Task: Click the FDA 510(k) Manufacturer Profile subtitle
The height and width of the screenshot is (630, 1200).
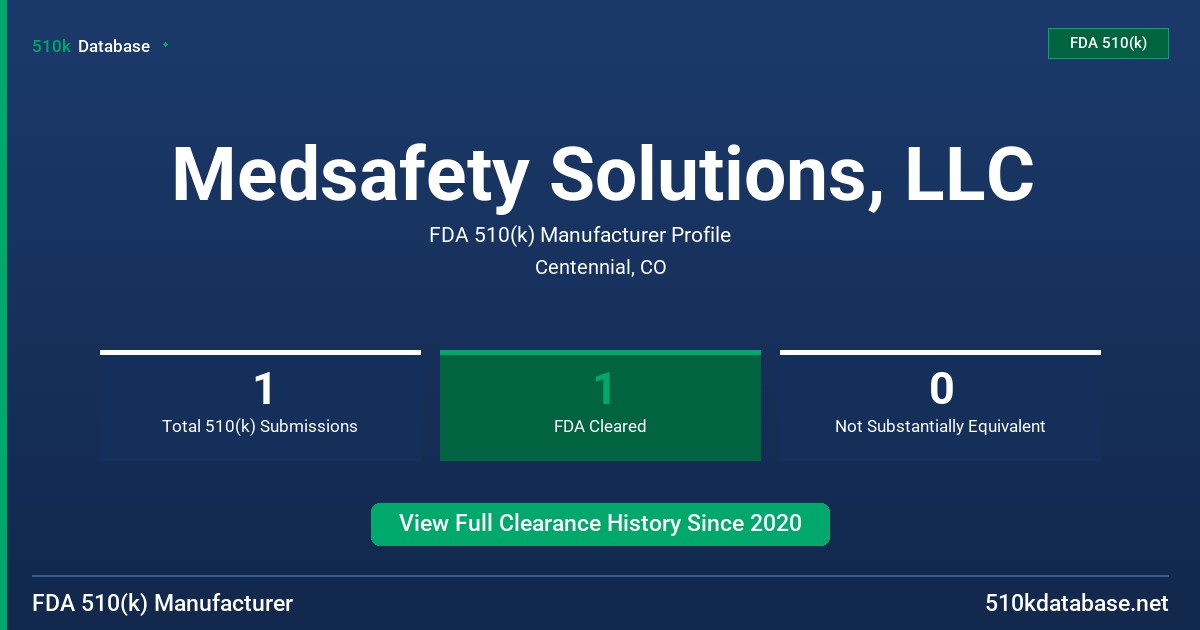Action: pyautogui.click(x=580, y=235)
